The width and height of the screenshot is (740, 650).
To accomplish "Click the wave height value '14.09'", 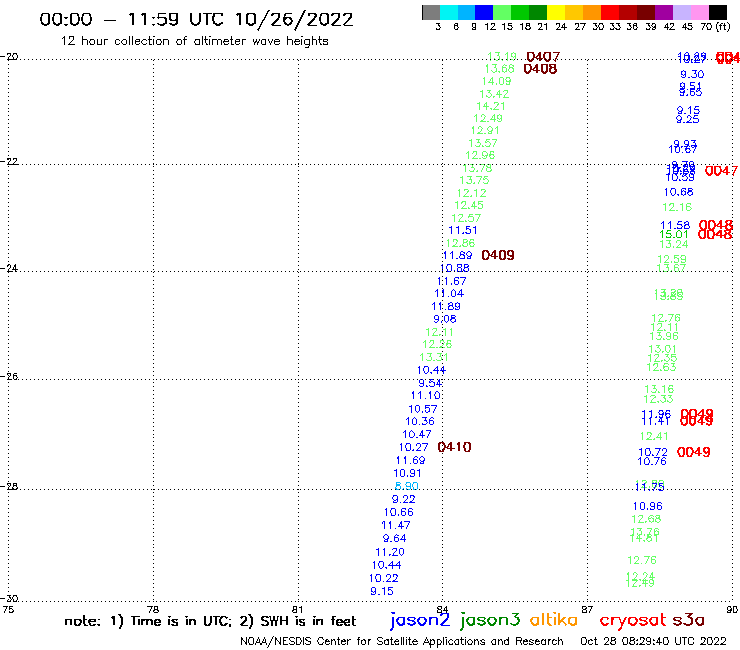I will [x=496, y=81].
